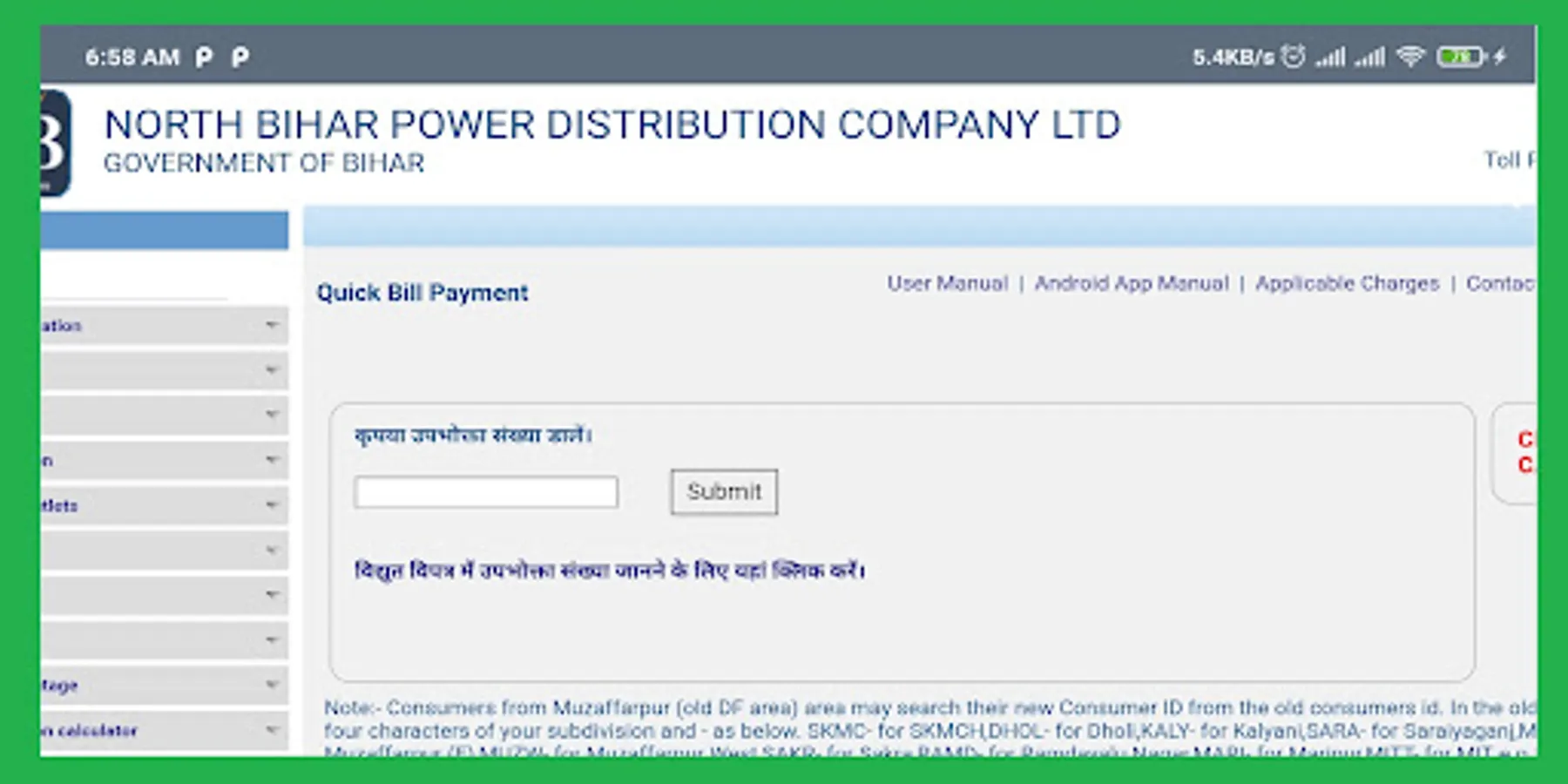Focus the consumer number input field
This screenshot has width=1568, height=784.
coord(486,492)
